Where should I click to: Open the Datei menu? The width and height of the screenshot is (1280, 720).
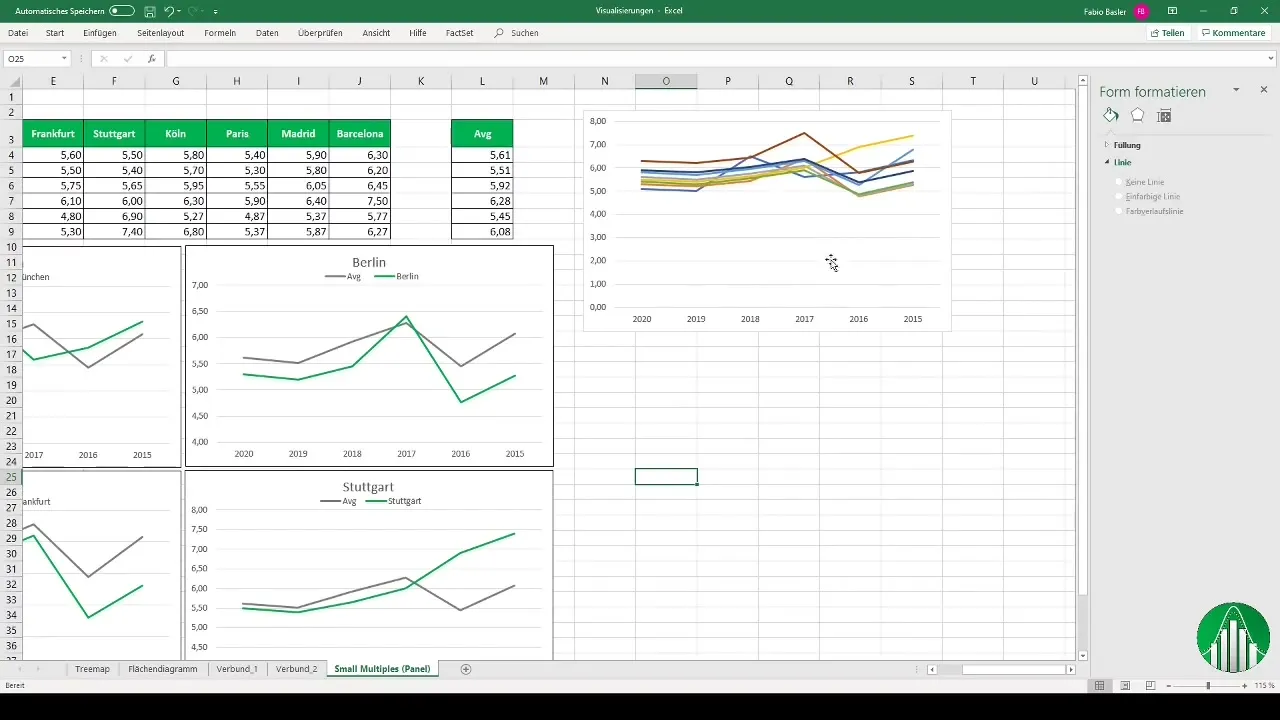(x=18, y=33)
